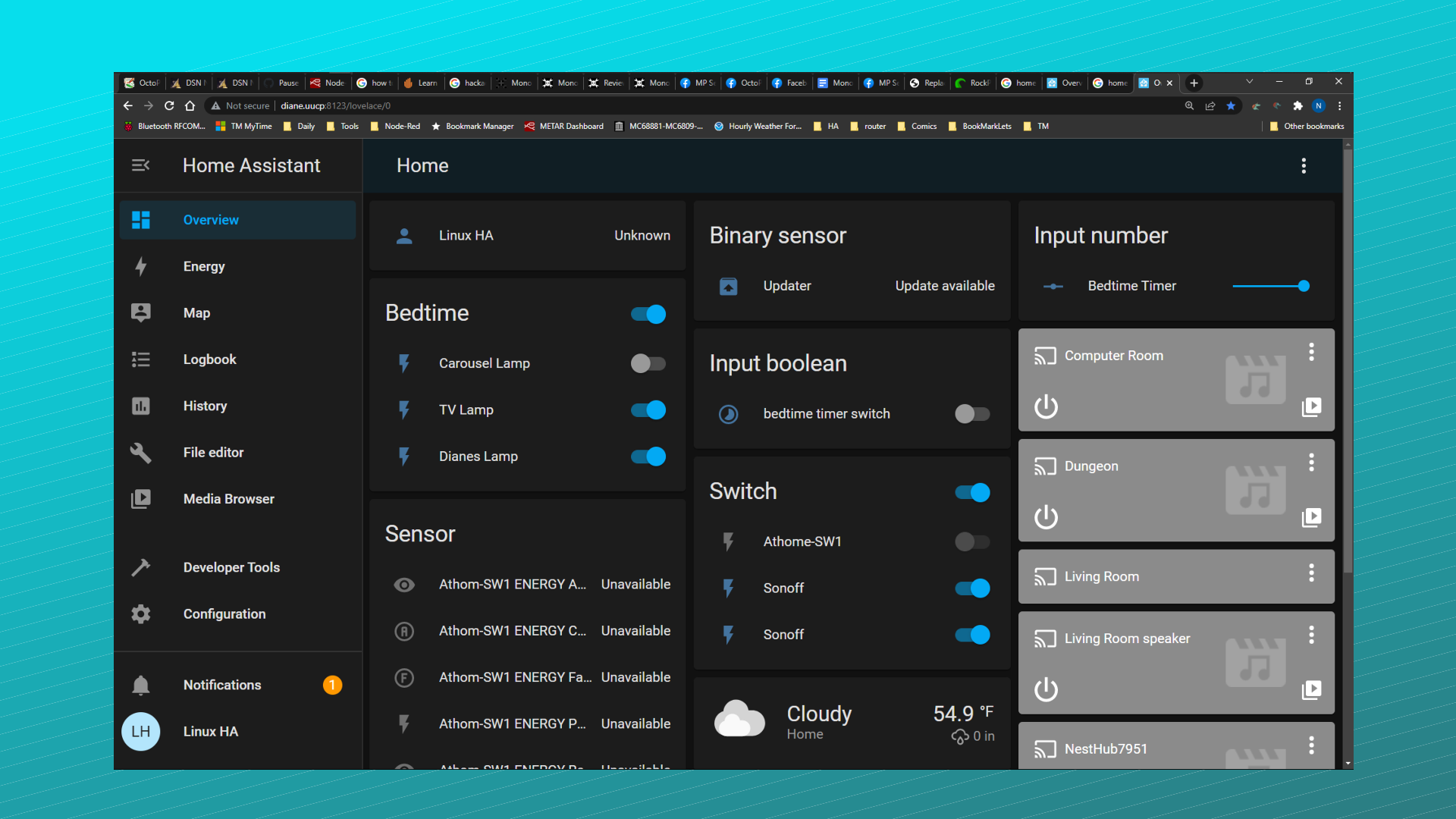Click the Computer Room power icon
This screenshot has width=1456, height=819.
(1046, 407)
